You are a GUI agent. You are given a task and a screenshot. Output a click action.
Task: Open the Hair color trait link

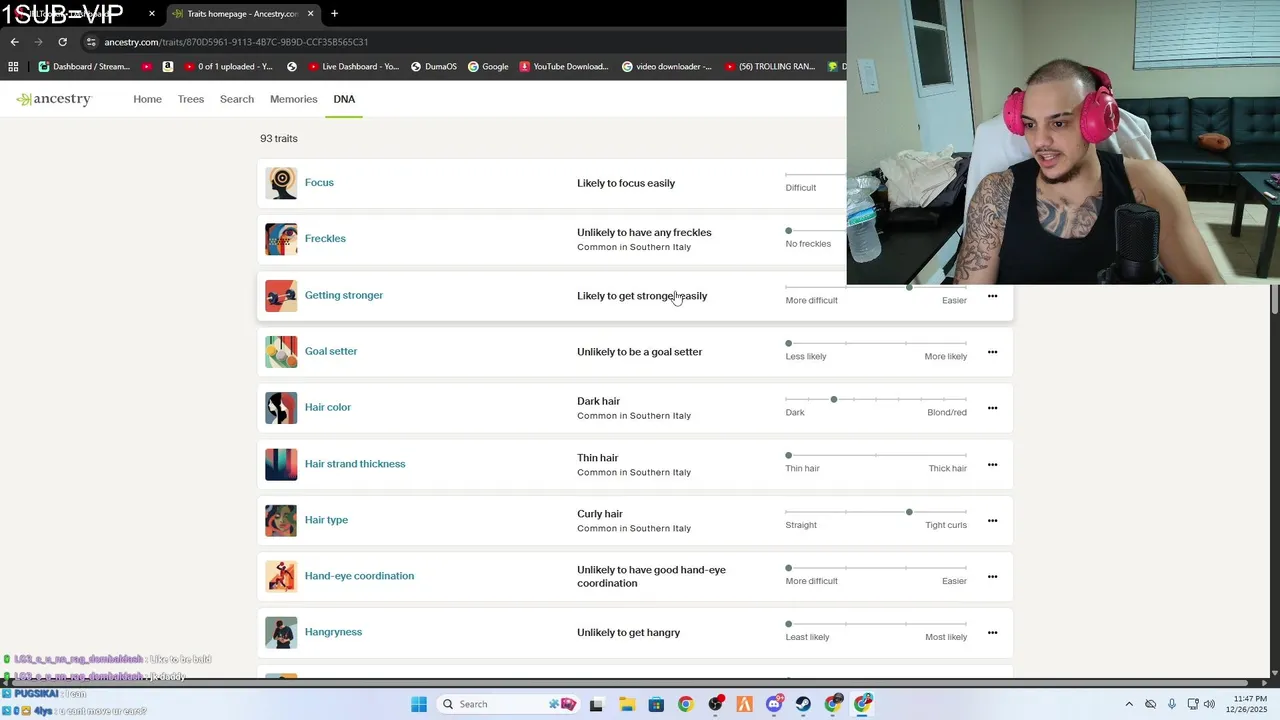(x=328, y=407)
